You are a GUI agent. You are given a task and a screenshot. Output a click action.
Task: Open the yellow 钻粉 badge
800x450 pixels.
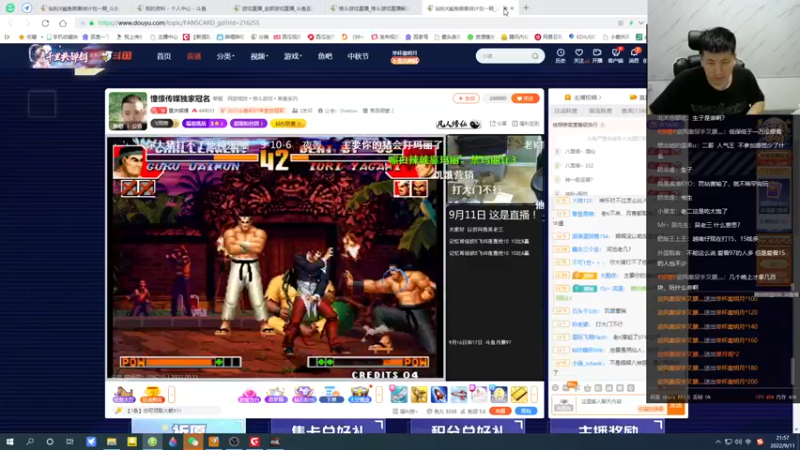coord(288,123)
